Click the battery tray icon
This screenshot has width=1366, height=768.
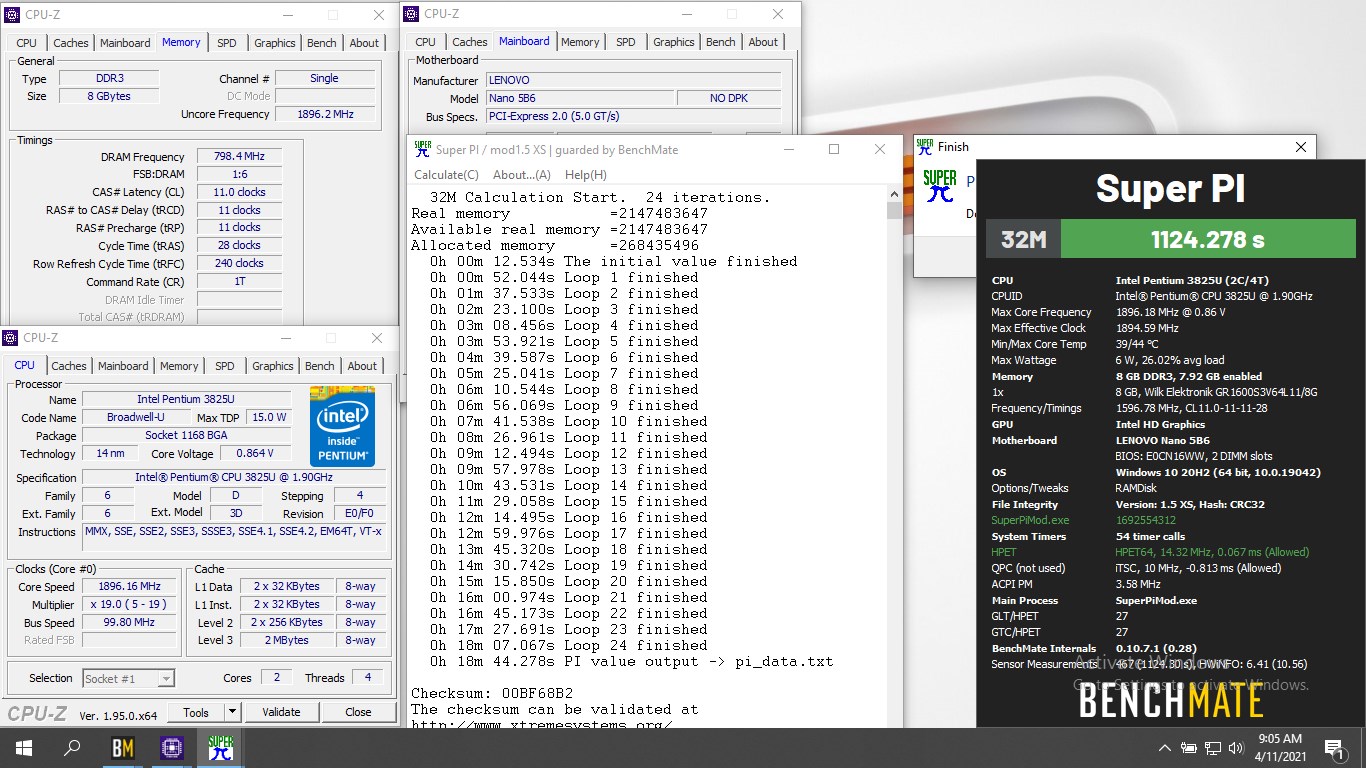[x=1189, y=748]
